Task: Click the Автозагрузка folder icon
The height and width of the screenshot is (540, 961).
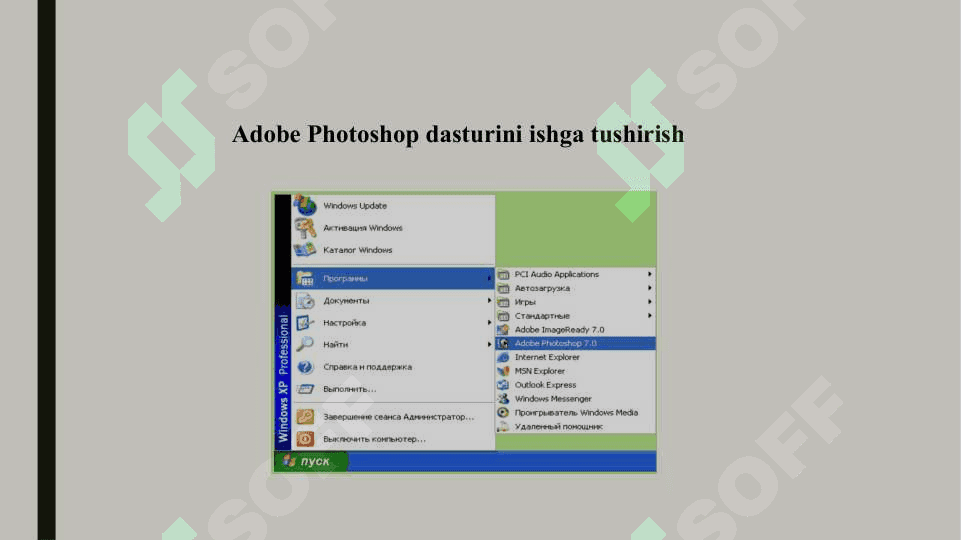Action: pos(503,288)
